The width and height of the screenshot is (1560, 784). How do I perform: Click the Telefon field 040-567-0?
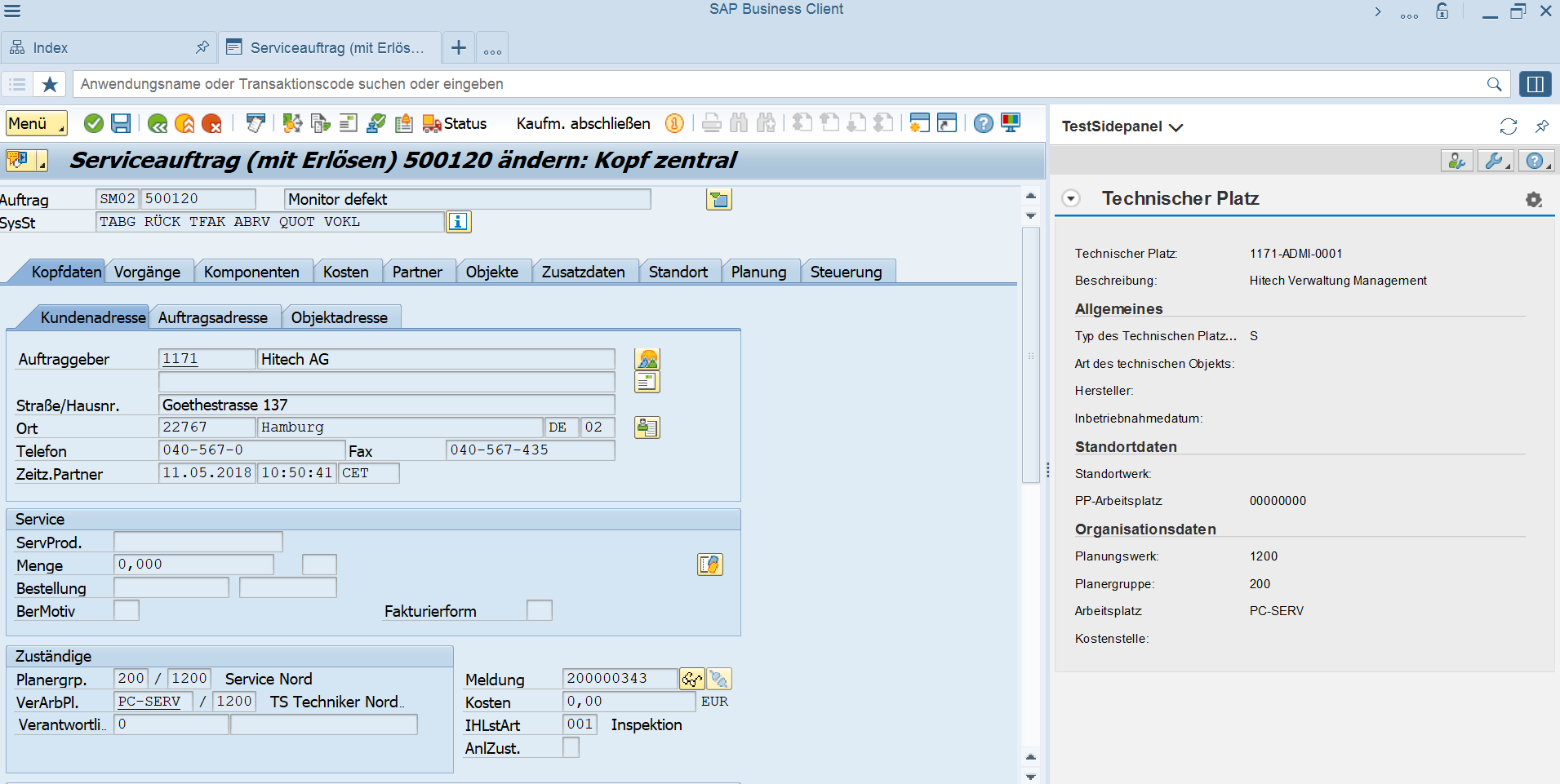251,450
